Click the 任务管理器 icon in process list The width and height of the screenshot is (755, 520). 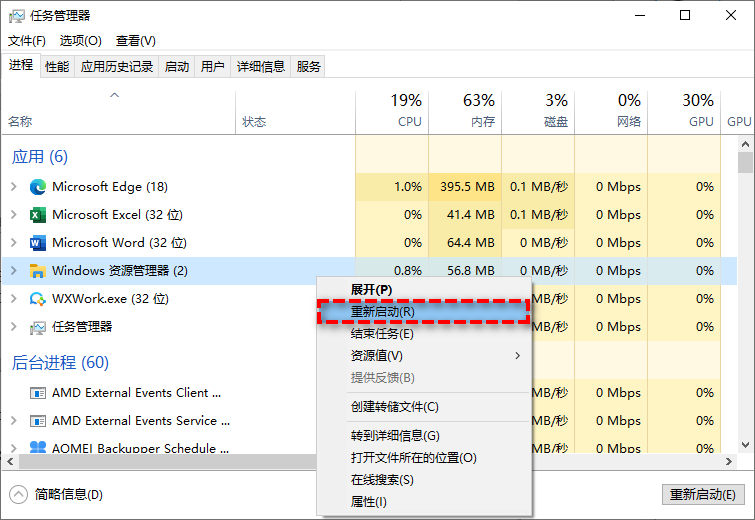[38, 327]
